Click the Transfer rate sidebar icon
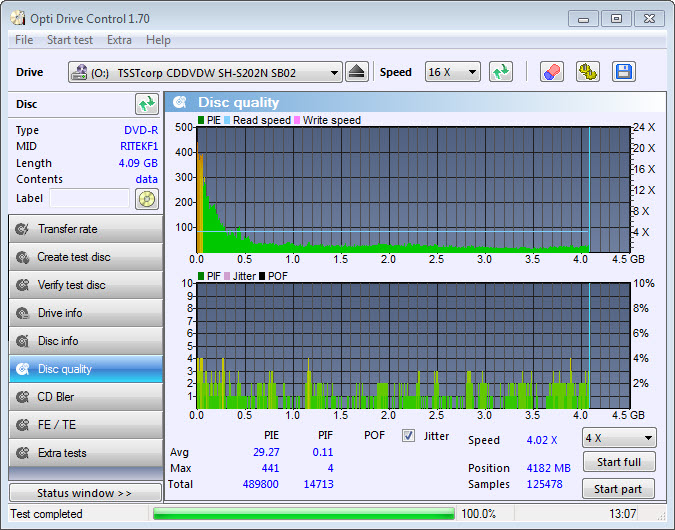This screenshot has height=530, width=675. tap(22, 229)
